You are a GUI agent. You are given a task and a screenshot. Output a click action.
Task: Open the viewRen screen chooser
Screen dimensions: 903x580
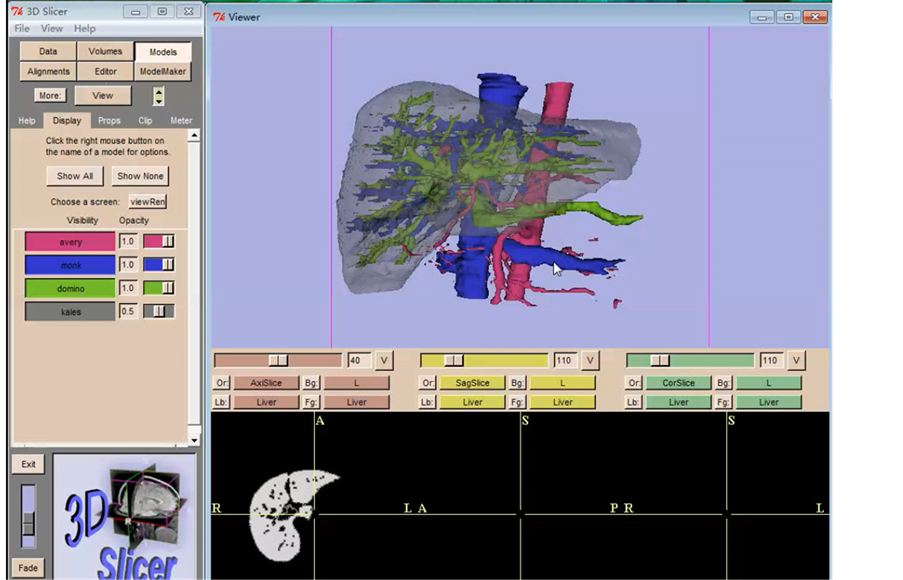coord(147,202)
